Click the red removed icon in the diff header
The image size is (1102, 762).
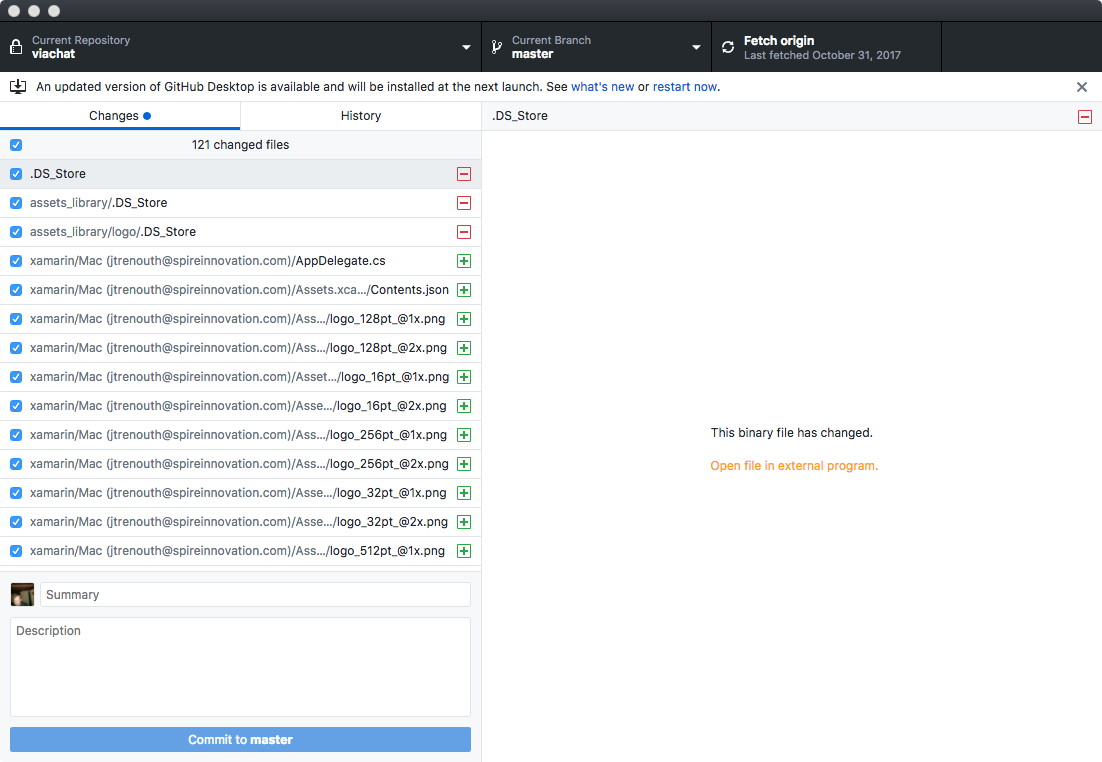coord(1085,117)
